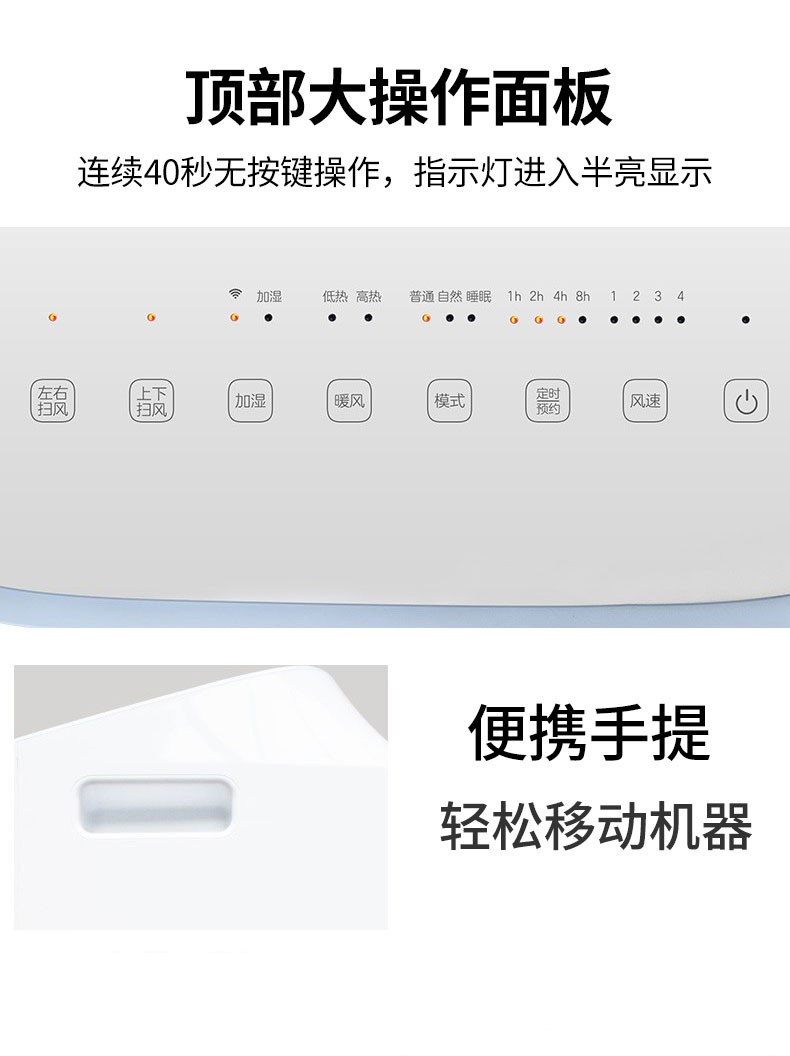
Task: Tap the power button icon
Action: coord(746,401)
